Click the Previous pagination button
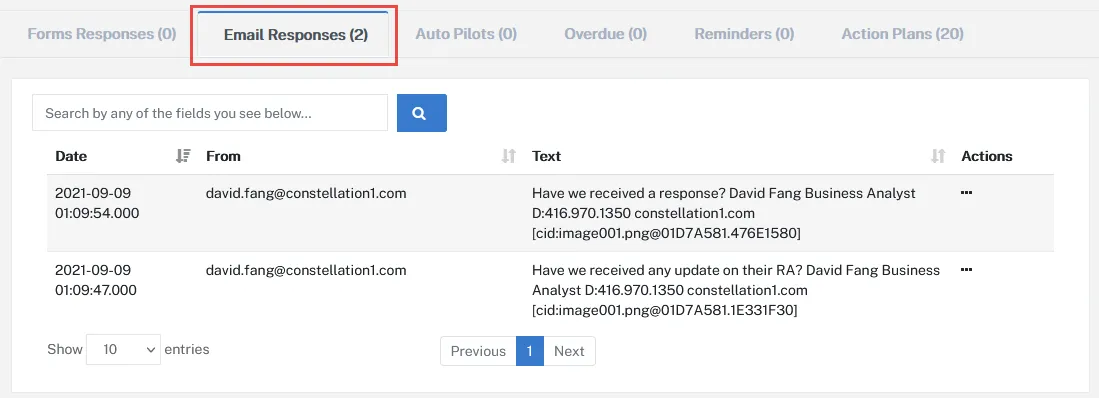 click(x=478, y=351)
